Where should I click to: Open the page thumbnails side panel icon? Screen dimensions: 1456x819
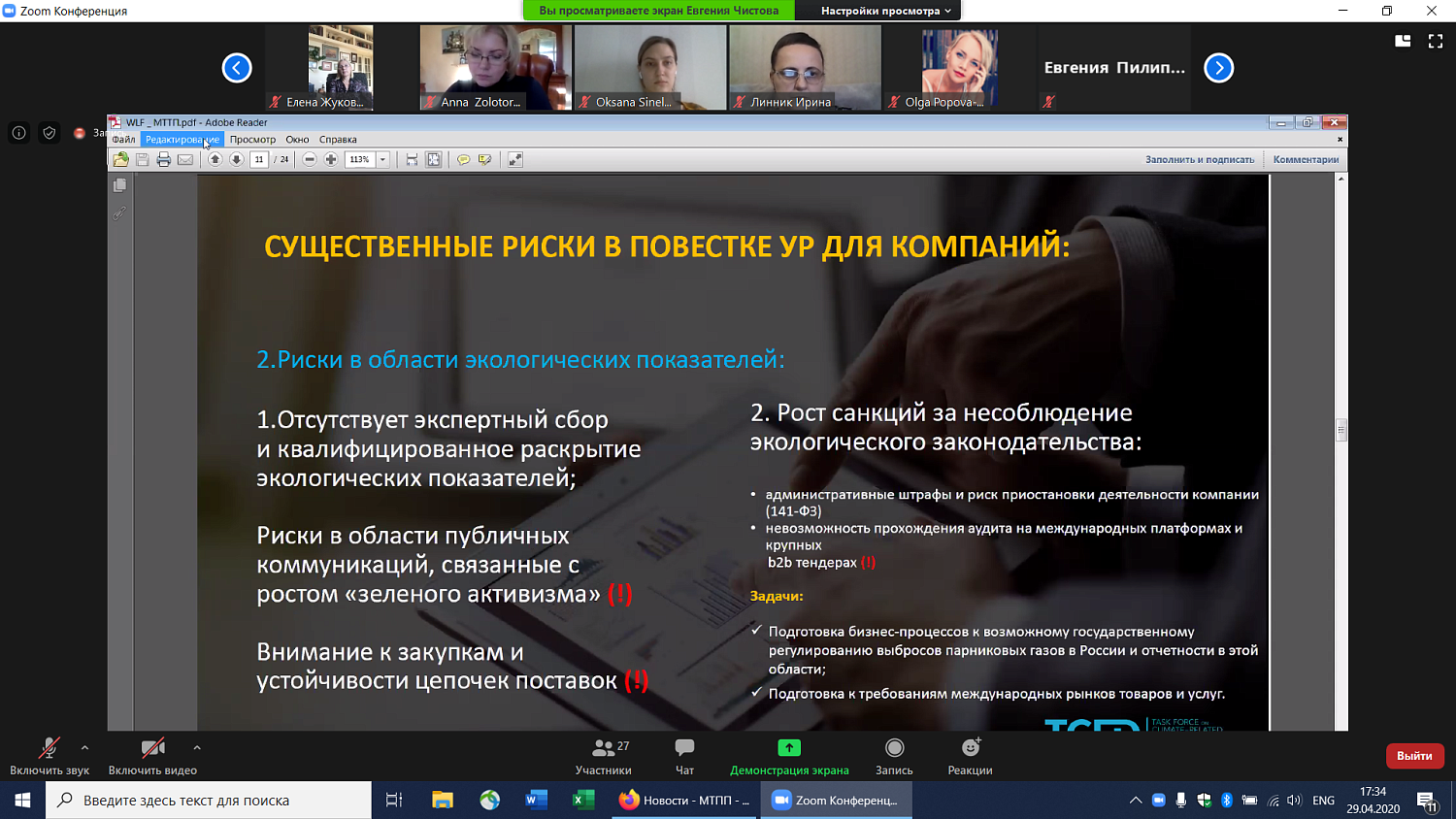coord(119,185)
